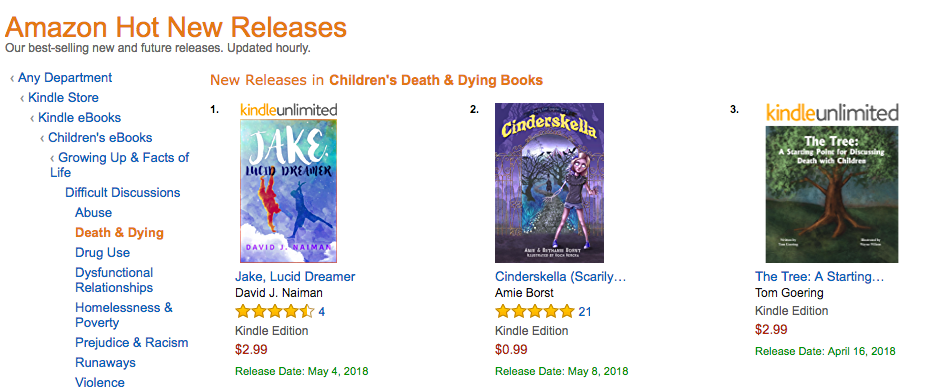Navigate up to Kindle Store

pyautogui.click(x=63, y=97)
